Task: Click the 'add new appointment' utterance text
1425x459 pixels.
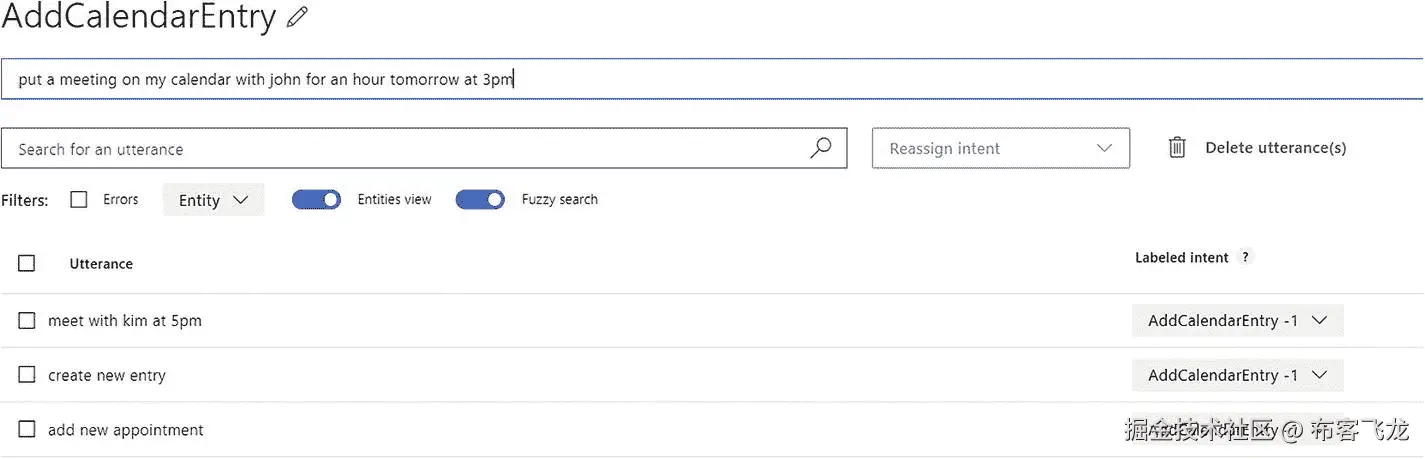Action: pos(126,430)
